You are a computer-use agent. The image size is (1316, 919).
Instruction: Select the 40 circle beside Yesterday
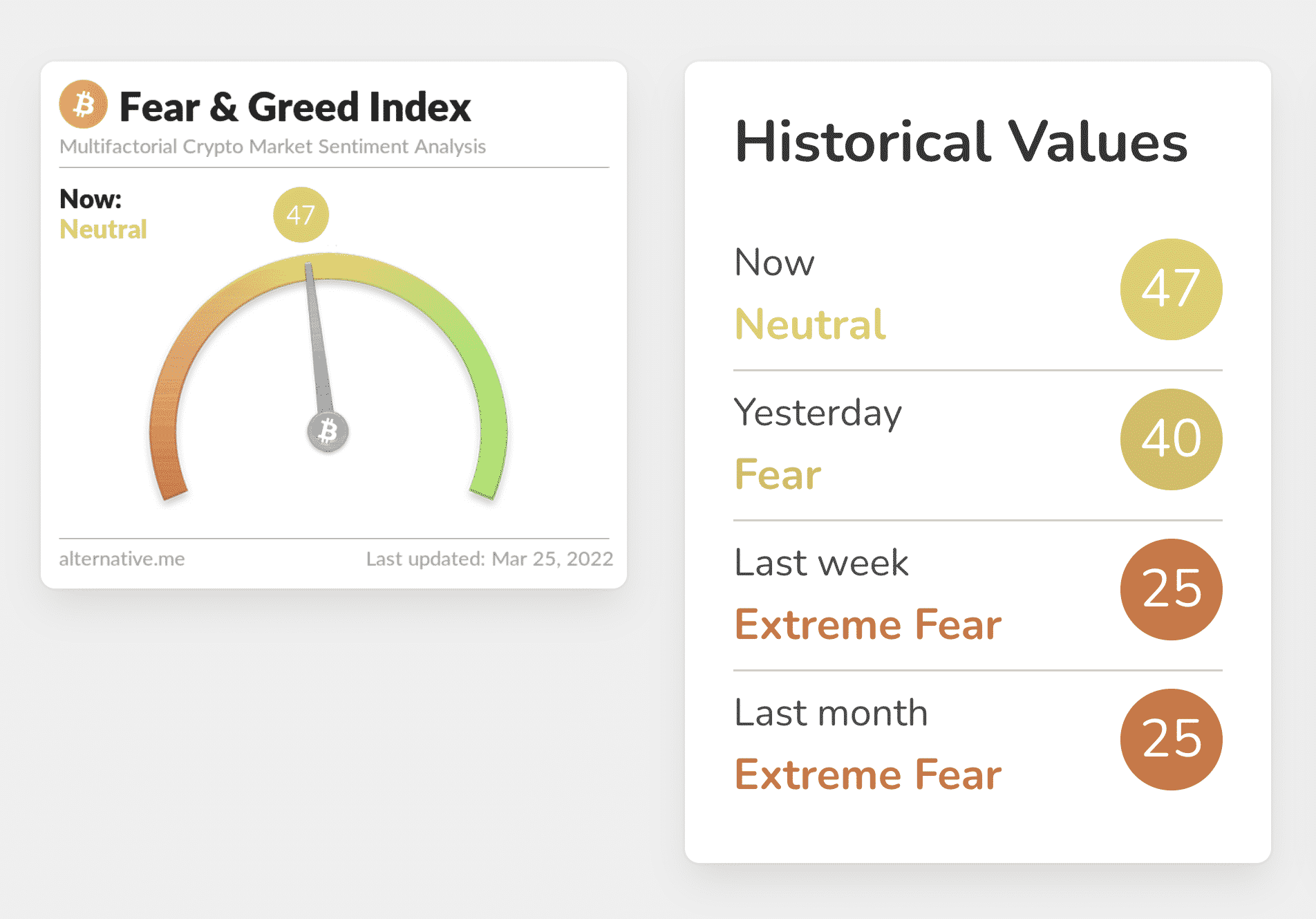click(1171, 439)
